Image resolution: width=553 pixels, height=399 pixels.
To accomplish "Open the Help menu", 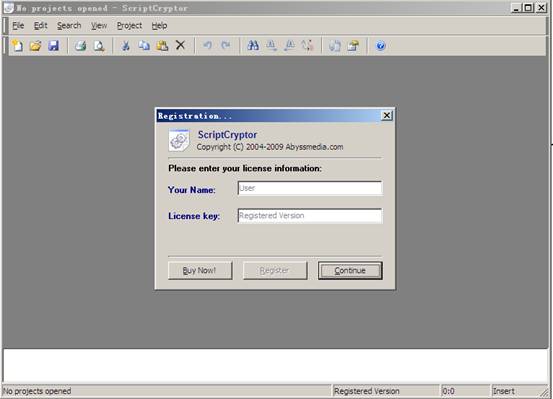I will 159,26.
